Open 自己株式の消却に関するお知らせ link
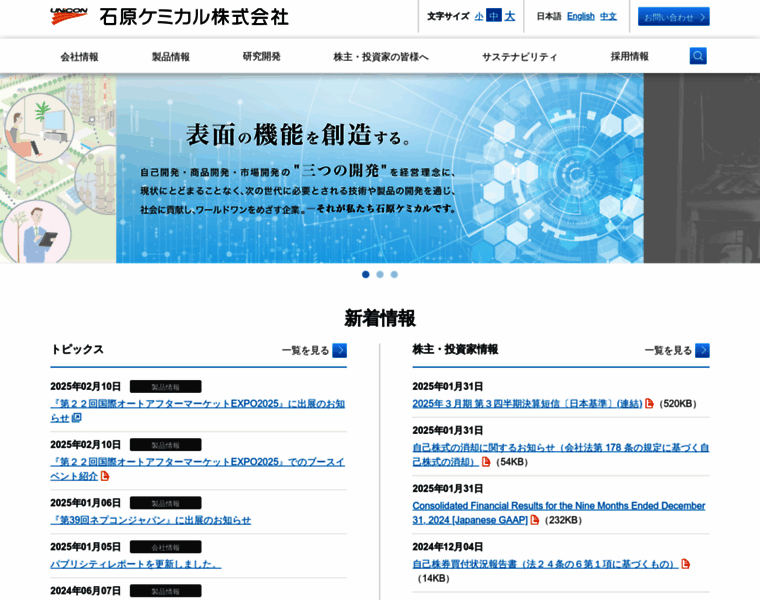The height and width of the screenshot is (600, 760). [x=560, y=454]
